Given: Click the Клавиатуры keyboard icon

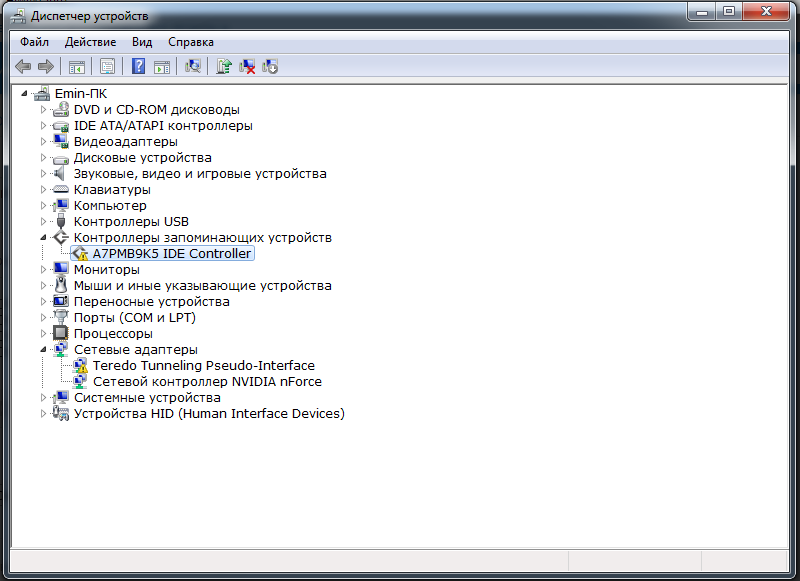Looking at the screenshot, I should pos(61,189).
